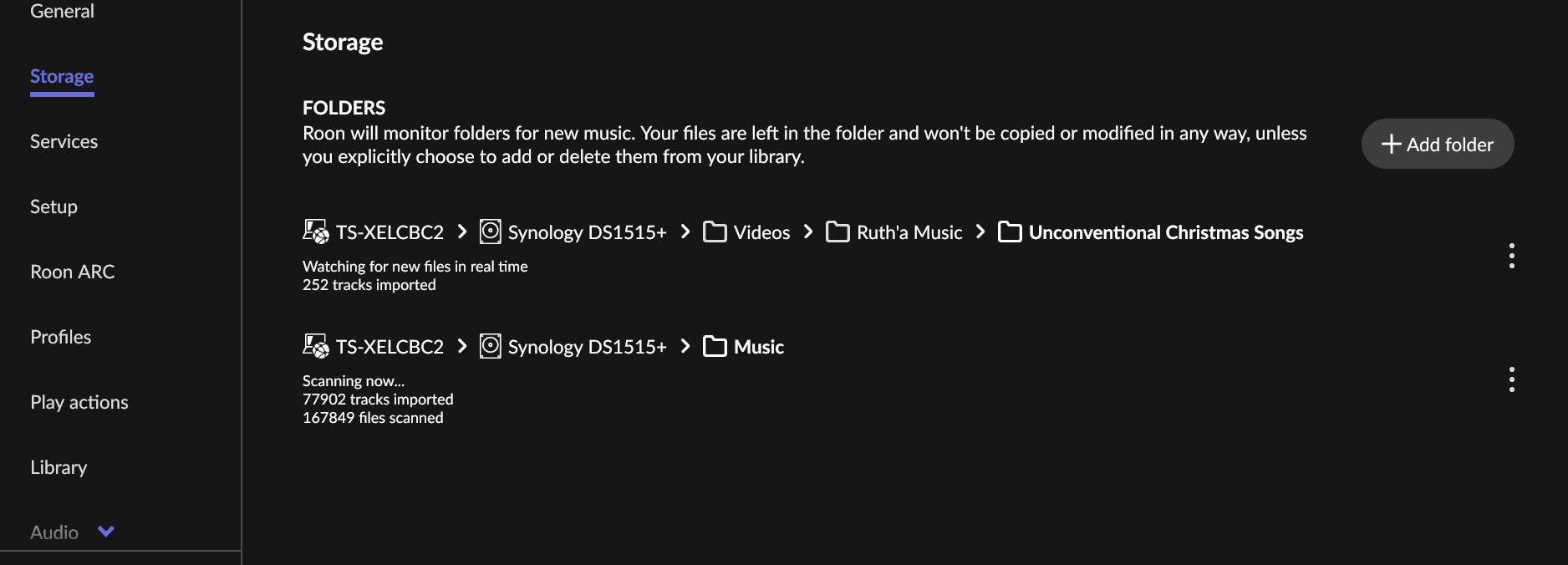Image resolution: width=1568 pixels, height=565 pixels.
Task: Open three-dot menu for Music folder
Action: [1511, 379]
